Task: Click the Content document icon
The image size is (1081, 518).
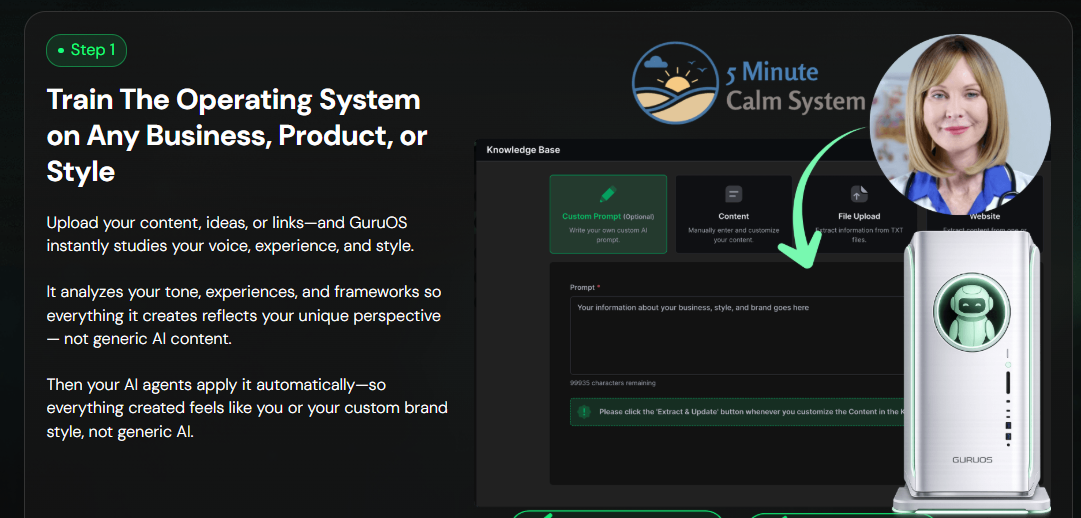Action: coord(734,194)
